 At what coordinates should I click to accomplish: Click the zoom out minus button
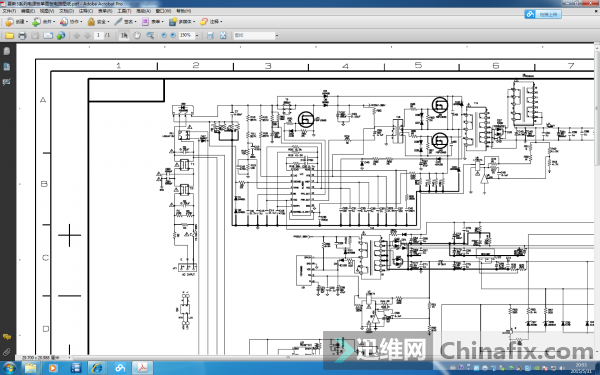[164, 36]
